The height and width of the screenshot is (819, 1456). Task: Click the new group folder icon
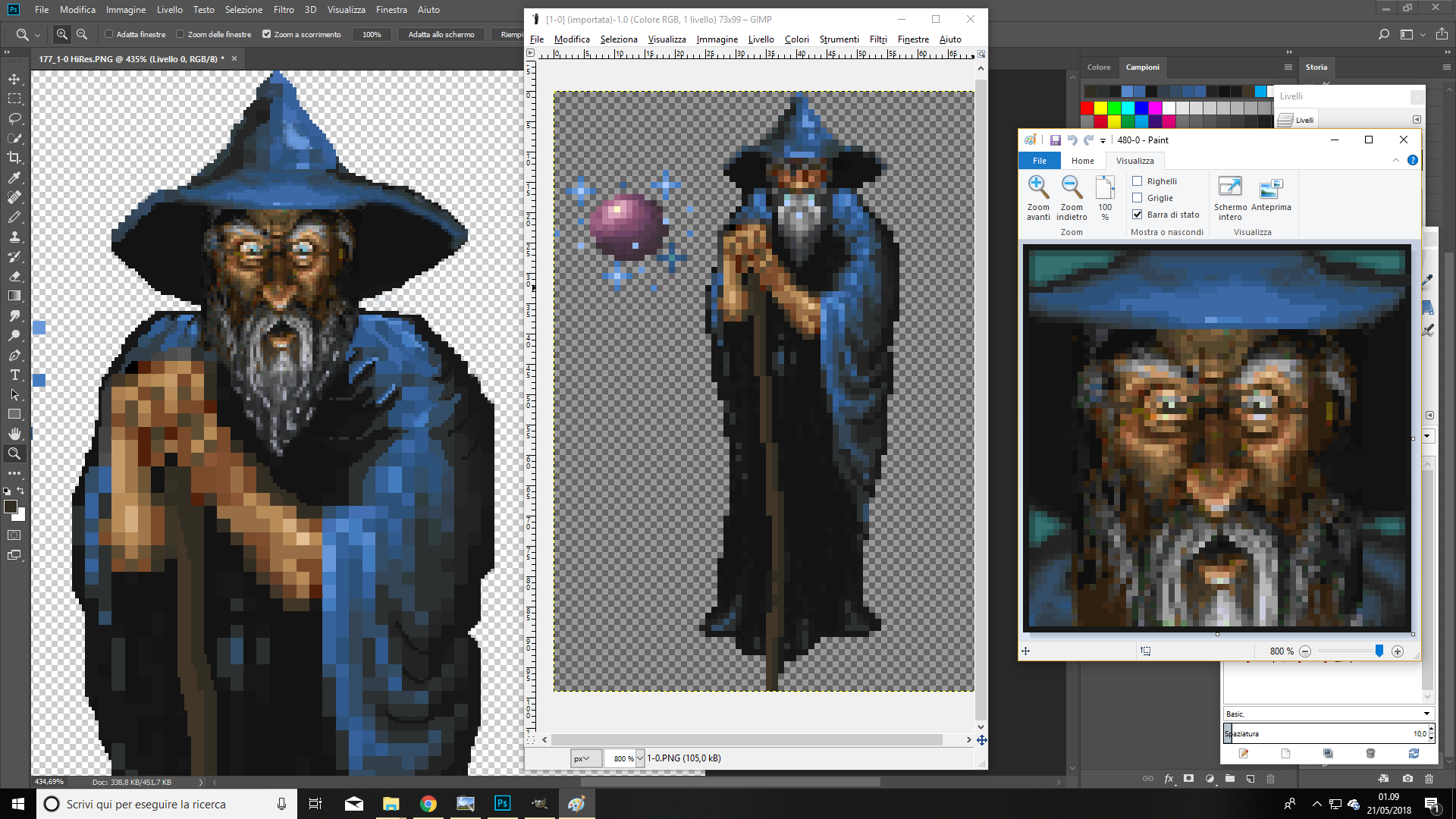[1230, 778]
